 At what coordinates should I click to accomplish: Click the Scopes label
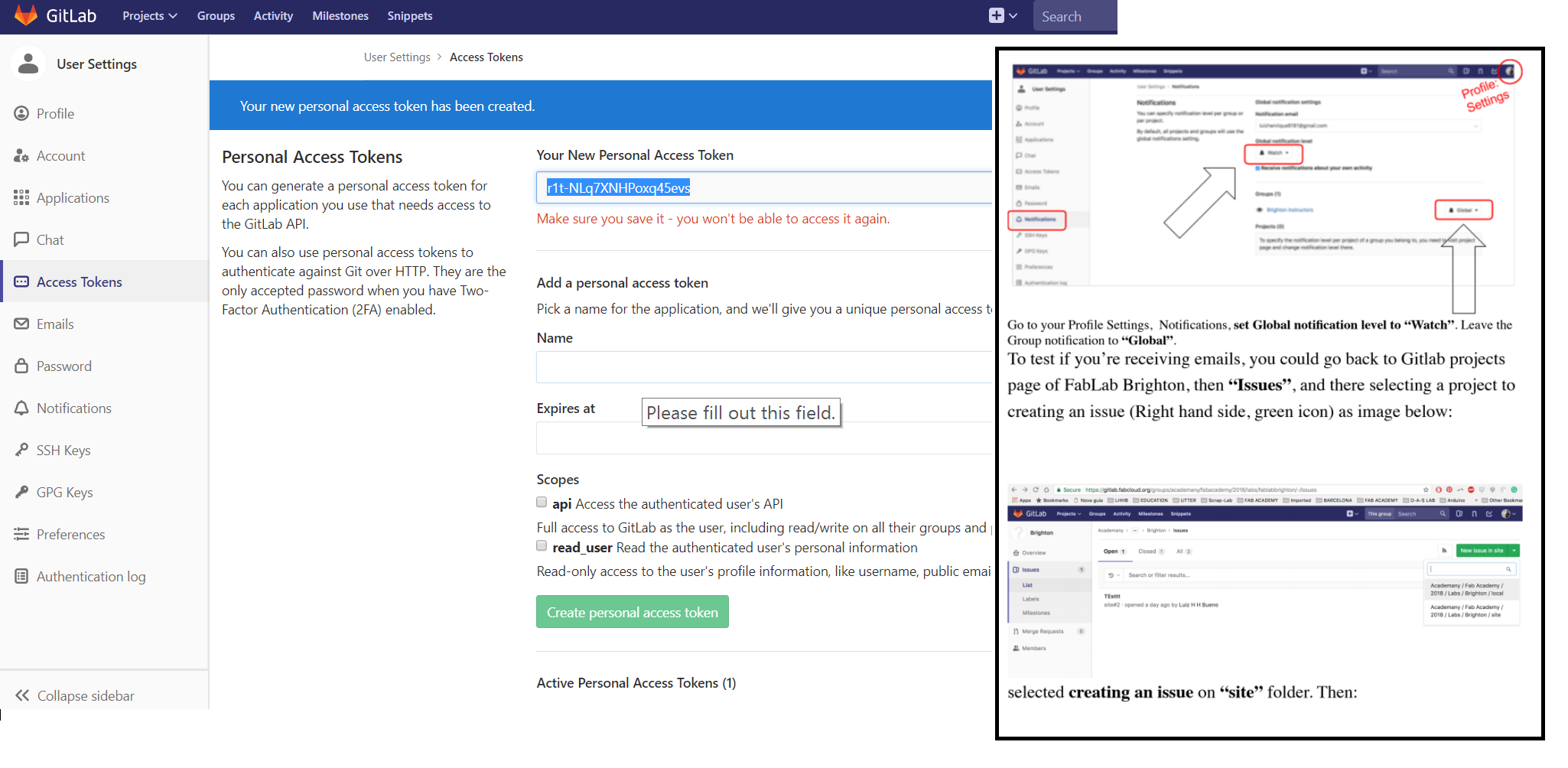[x=558, y=479]
